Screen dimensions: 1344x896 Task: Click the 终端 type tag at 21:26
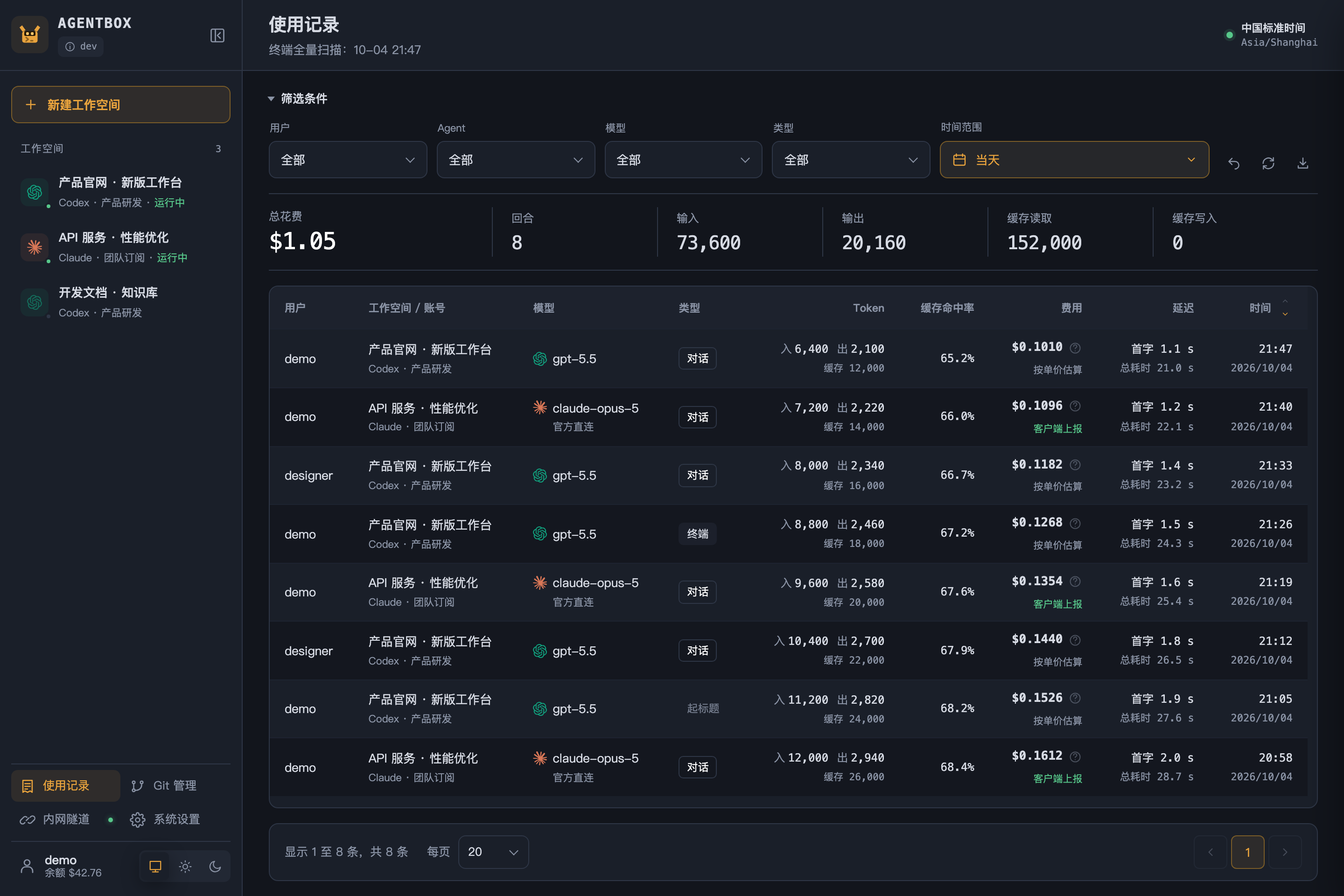tap(697, 533)
